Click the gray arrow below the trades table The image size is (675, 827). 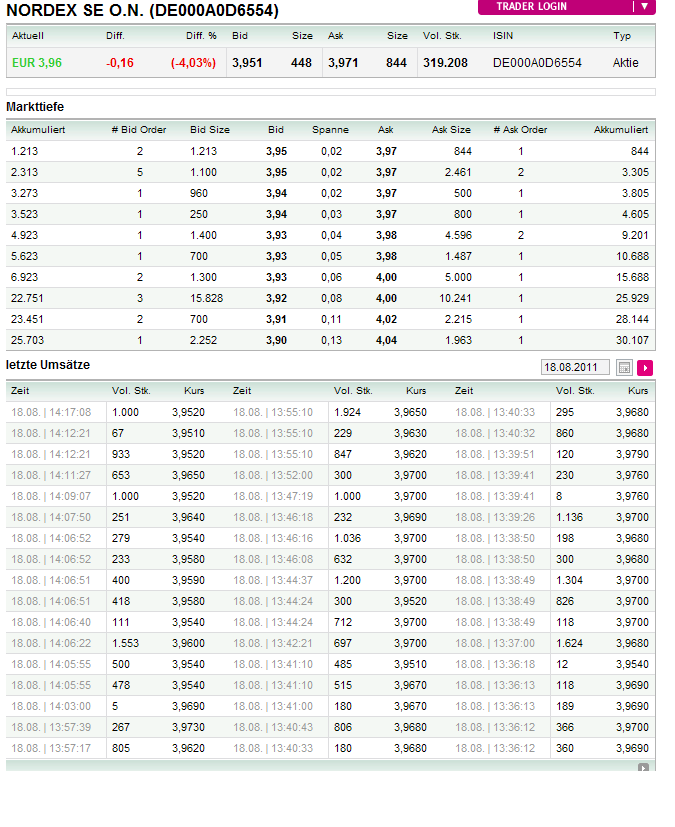pyautogui.click(x=643, y=768)
